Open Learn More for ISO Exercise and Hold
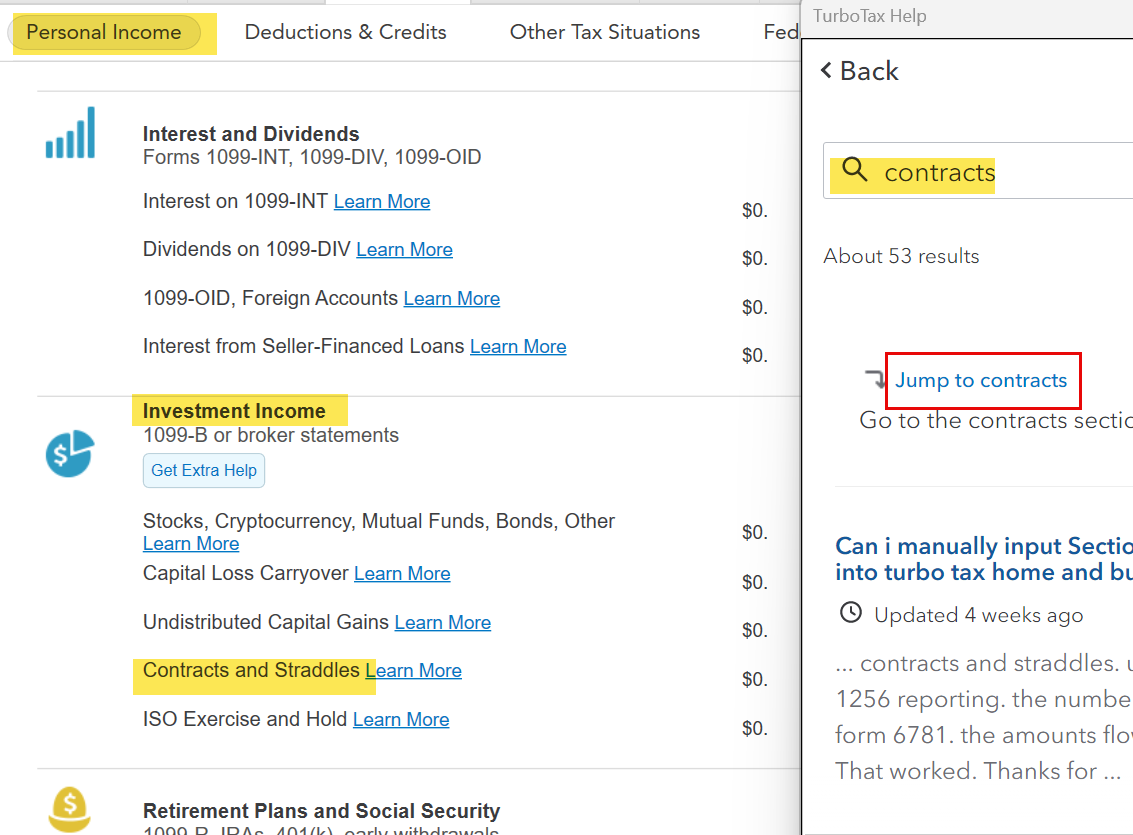 (401, 720)
